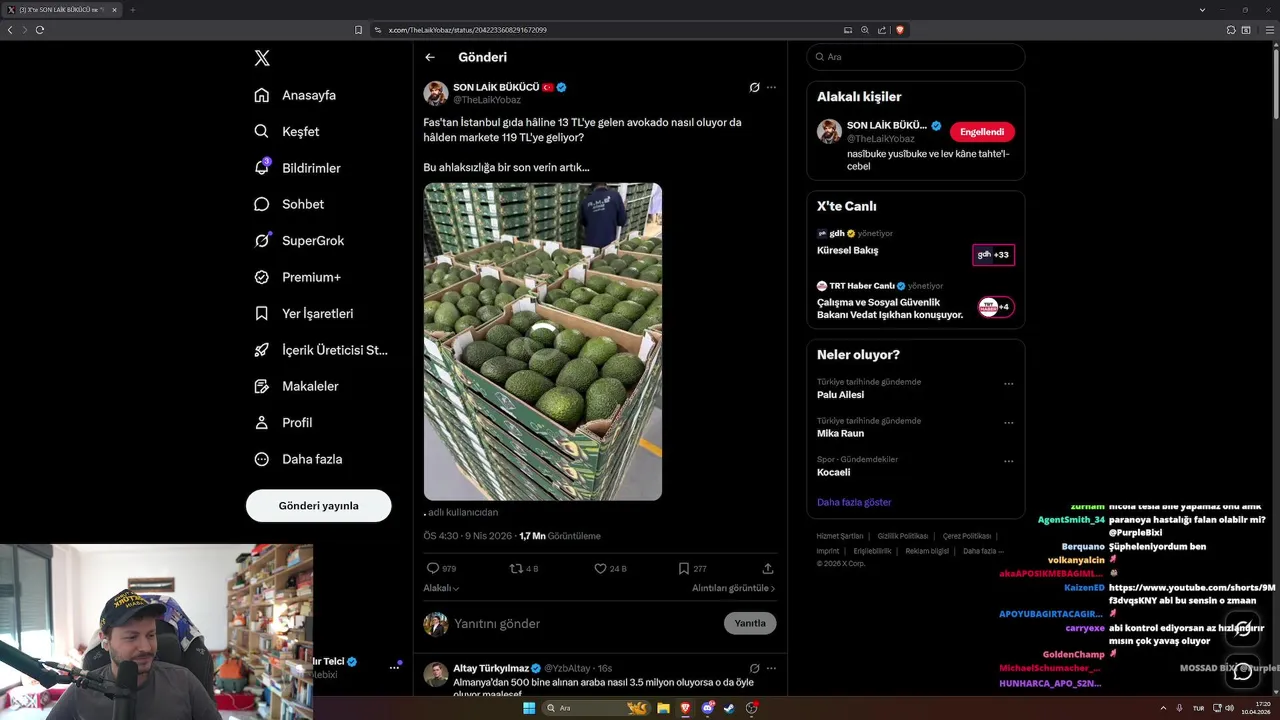Open Steam from the taskbar

coord(729,708)
